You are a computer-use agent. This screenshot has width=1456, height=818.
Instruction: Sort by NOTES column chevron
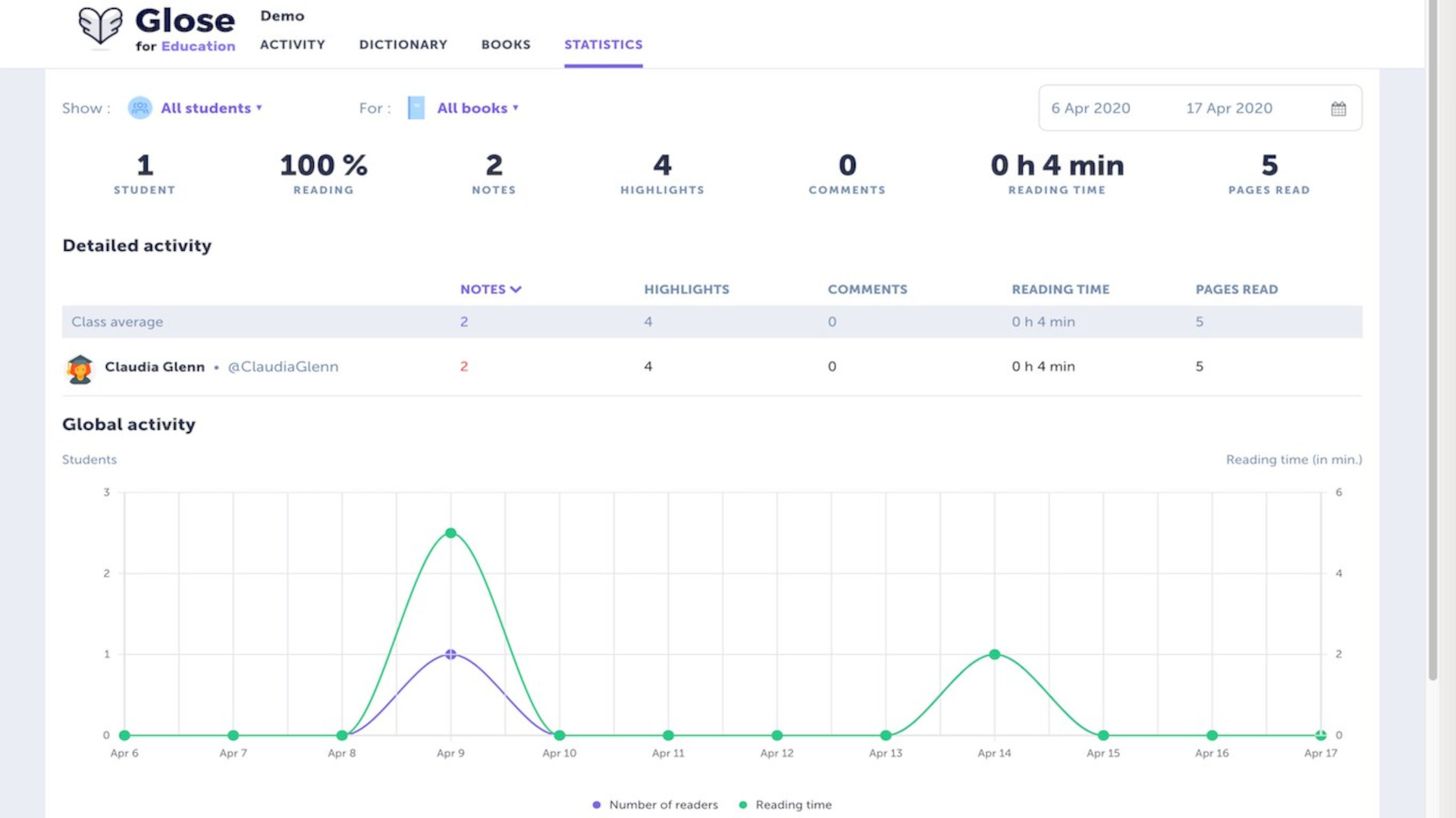[516, 290]
